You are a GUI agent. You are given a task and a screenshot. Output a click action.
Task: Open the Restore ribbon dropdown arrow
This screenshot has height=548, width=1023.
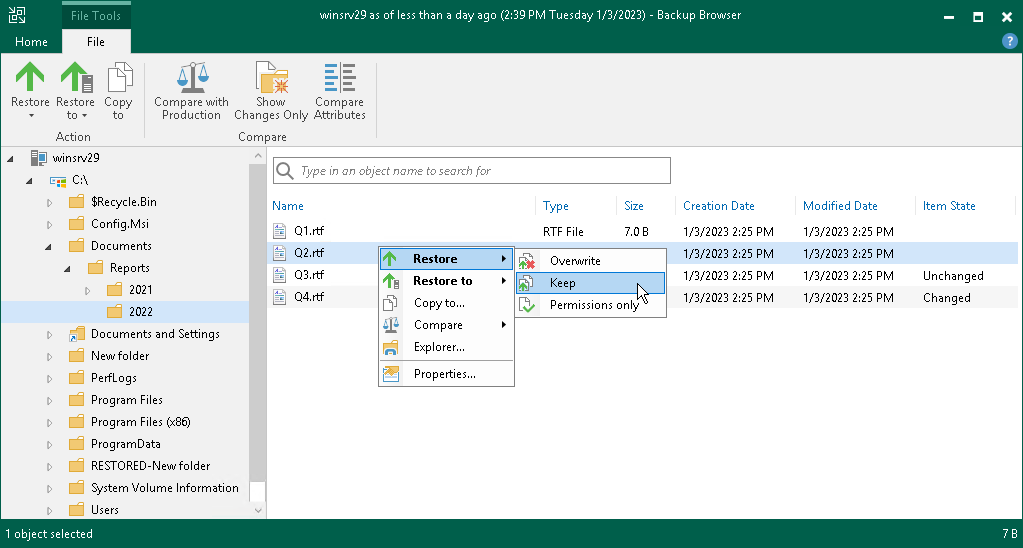click(30, 116)
